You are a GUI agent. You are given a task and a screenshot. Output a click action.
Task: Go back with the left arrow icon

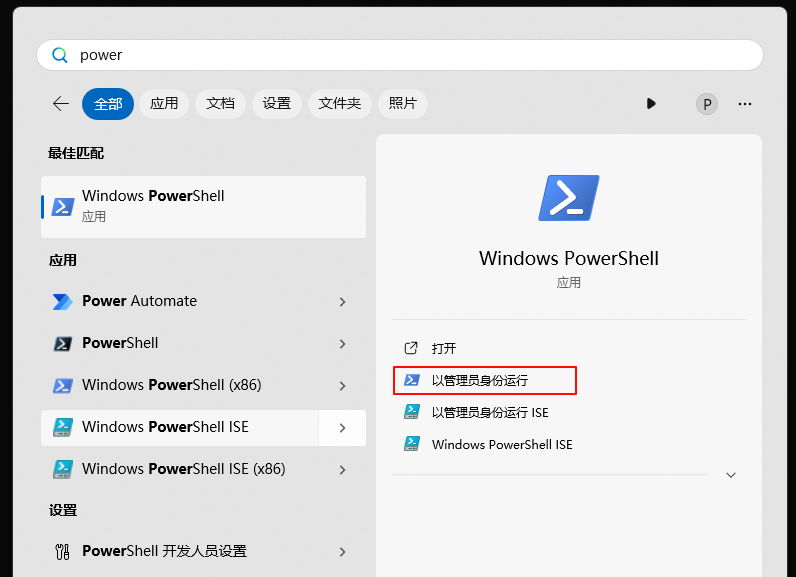[61, 104]
